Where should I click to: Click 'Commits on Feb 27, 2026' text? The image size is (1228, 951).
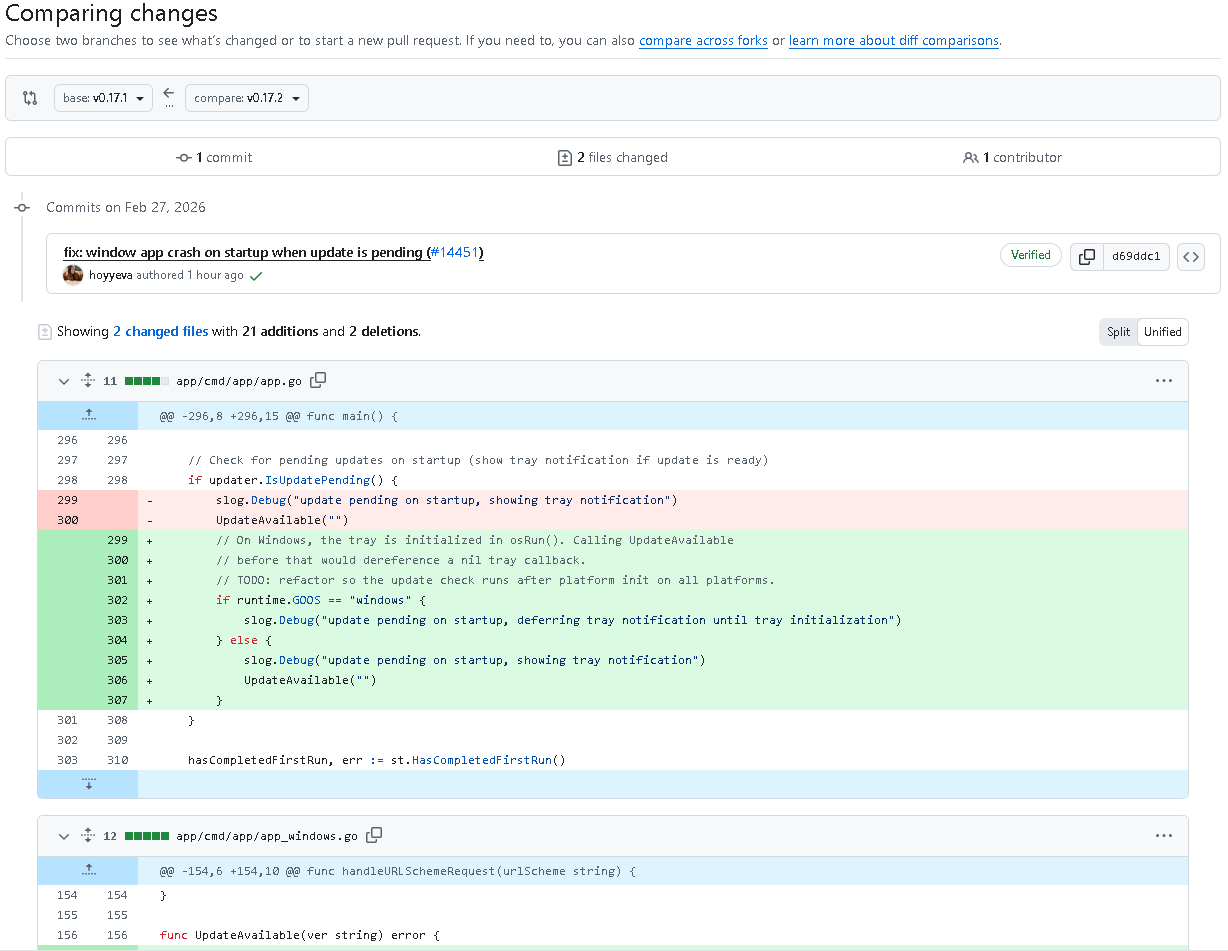[126, 207]
